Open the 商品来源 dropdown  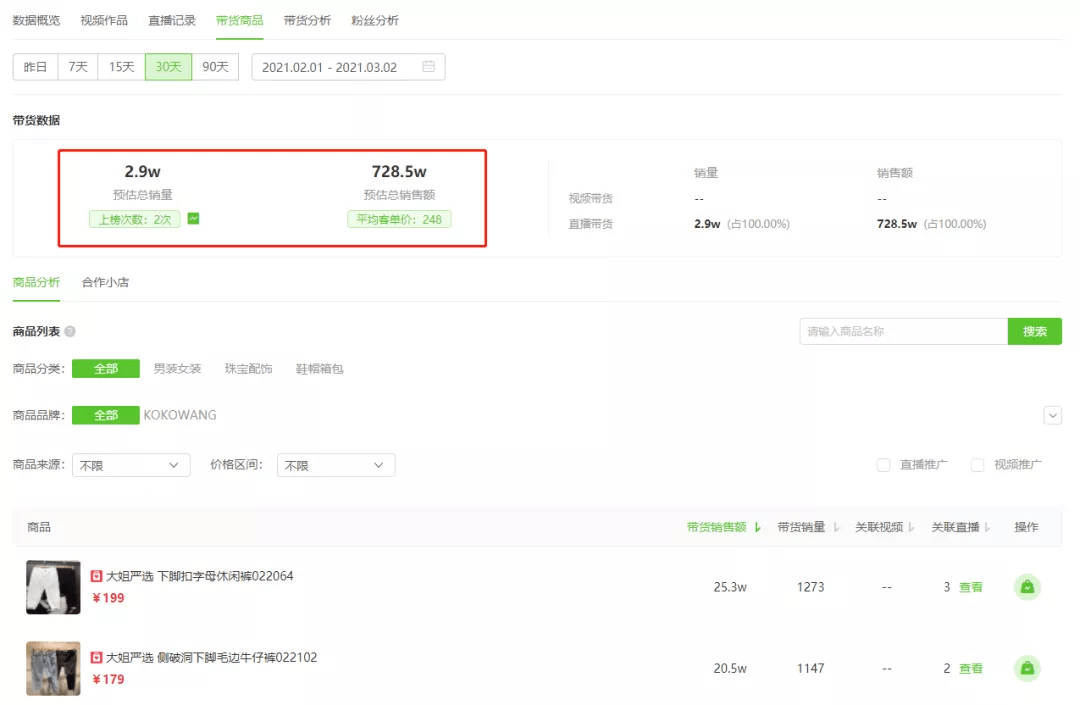click(x=131, y=465)
